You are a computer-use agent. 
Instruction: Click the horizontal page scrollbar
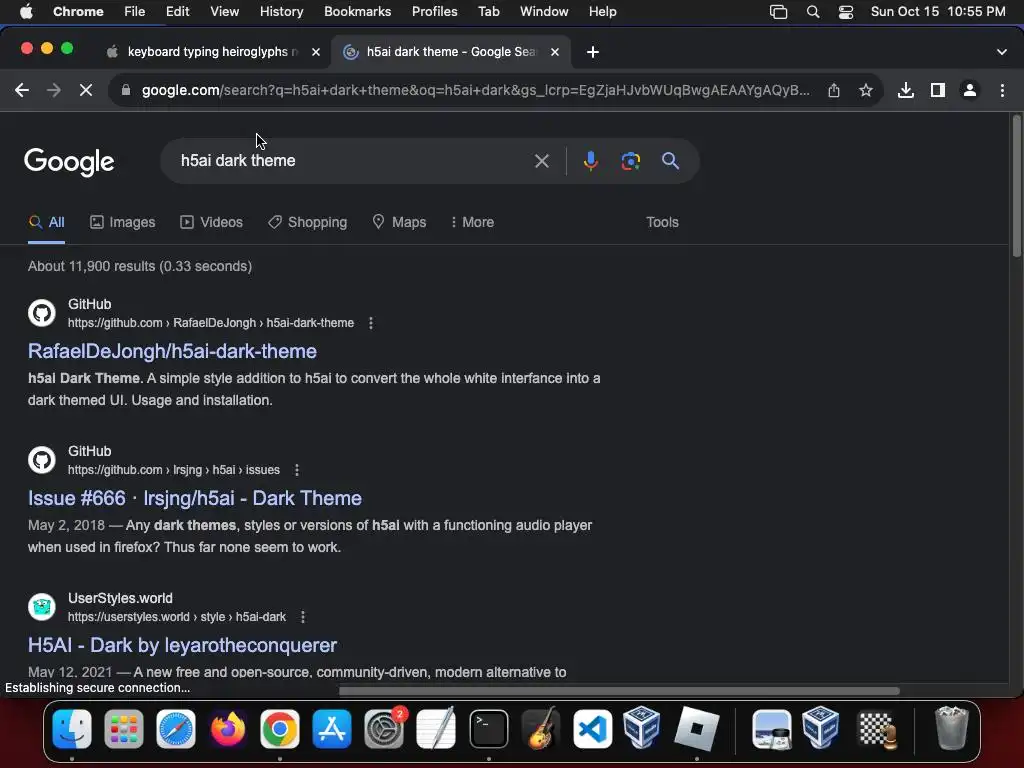619,690
